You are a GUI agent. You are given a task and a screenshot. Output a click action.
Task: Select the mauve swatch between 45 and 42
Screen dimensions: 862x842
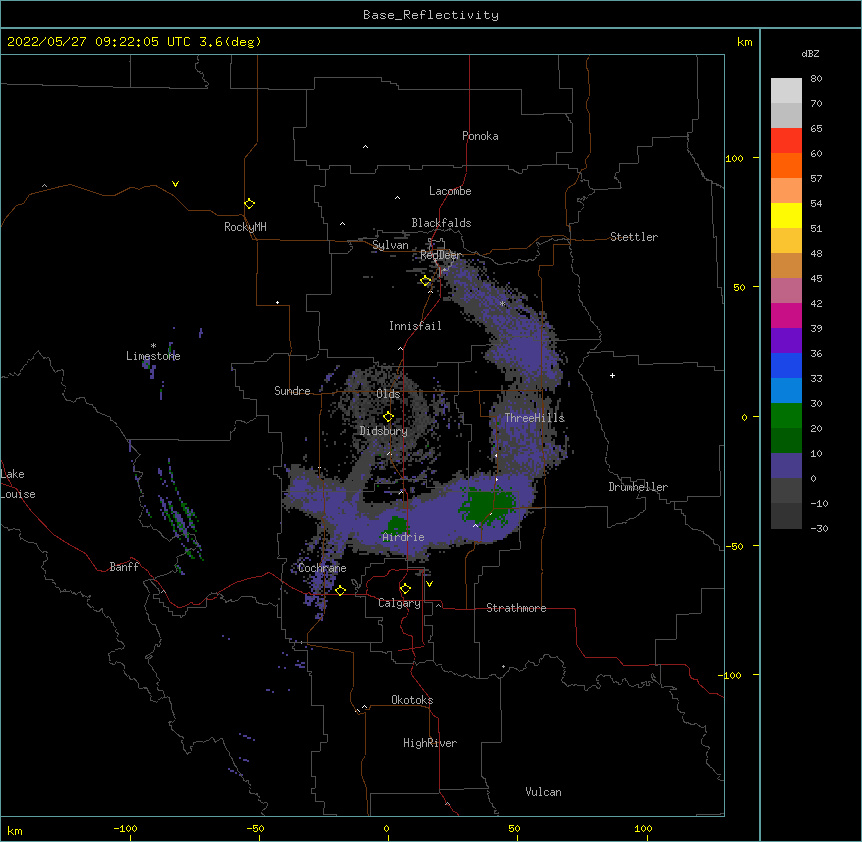click(x=786, y=290)
